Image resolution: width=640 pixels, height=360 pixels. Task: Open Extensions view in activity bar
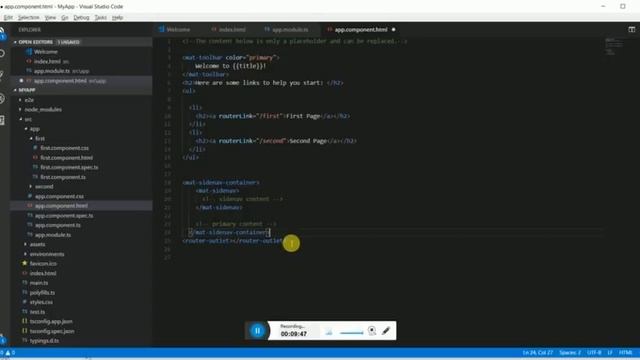tap(2, 120)
